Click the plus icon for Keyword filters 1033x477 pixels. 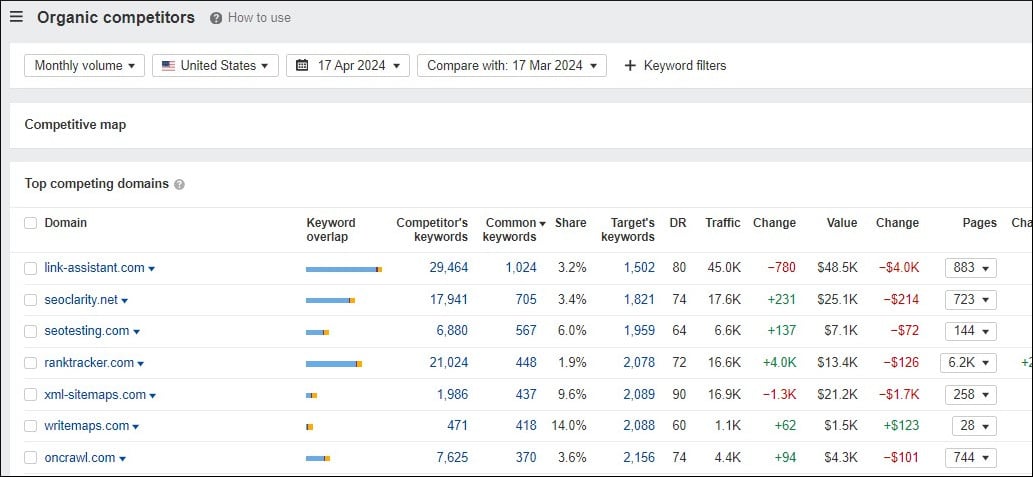(630, 65)
